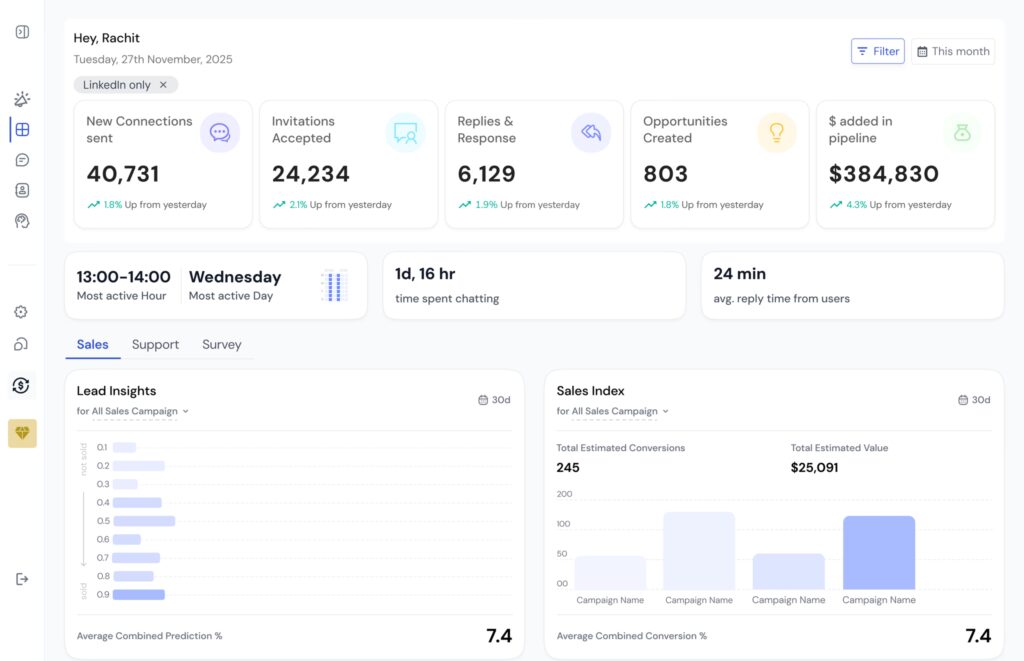
Task: Open the dashboard grid icon in sidebar
Action: 22,129
